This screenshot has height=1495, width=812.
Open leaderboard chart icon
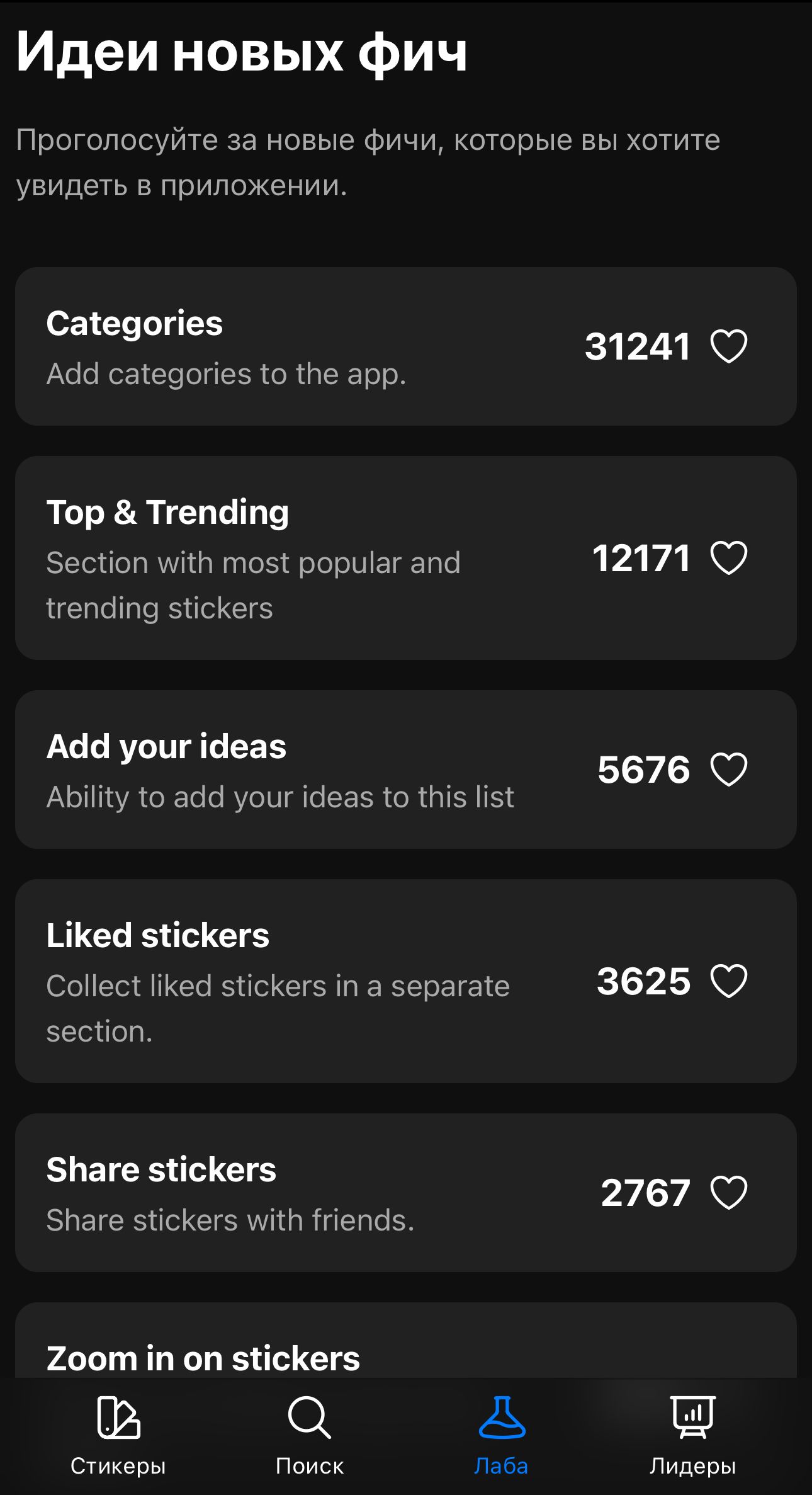(x=692, y=1418)
